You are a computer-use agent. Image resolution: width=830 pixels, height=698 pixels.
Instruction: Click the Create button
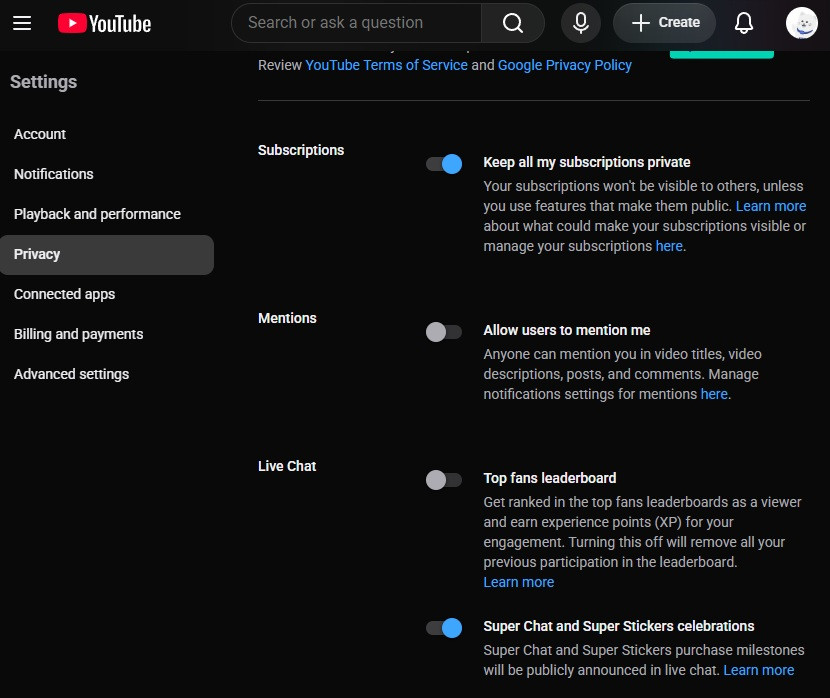664,23
